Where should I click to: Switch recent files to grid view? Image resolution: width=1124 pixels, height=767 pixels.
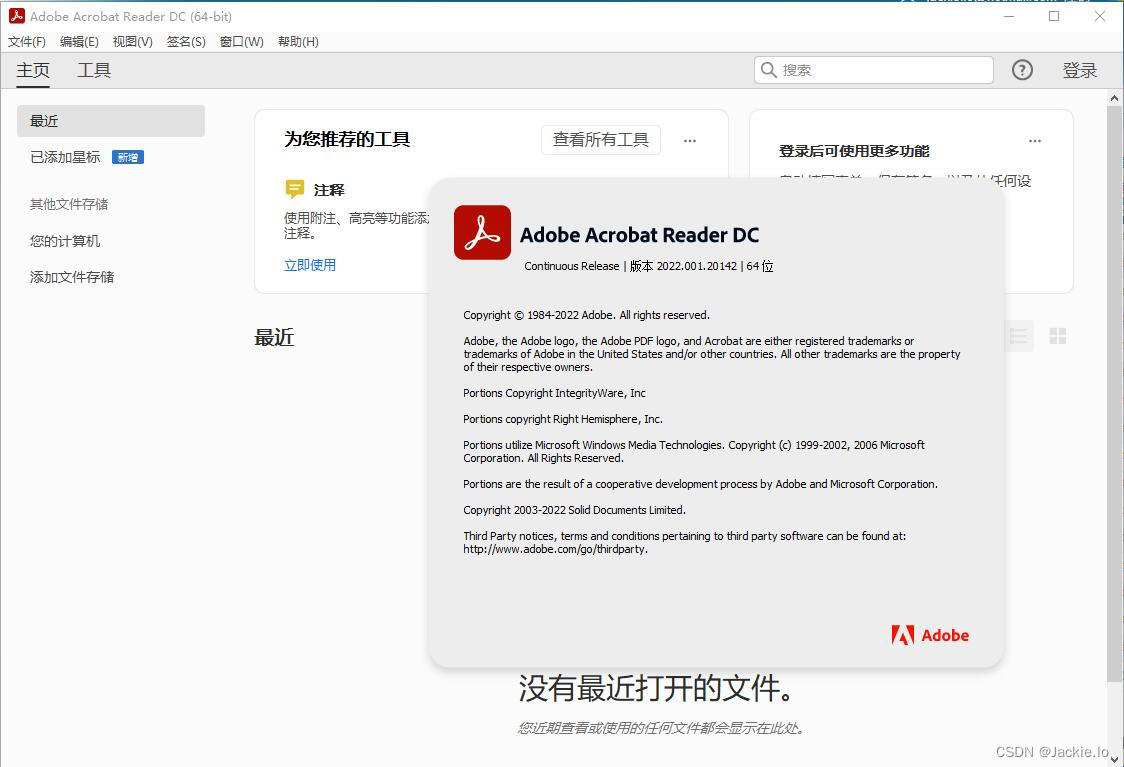[1058, 335]
